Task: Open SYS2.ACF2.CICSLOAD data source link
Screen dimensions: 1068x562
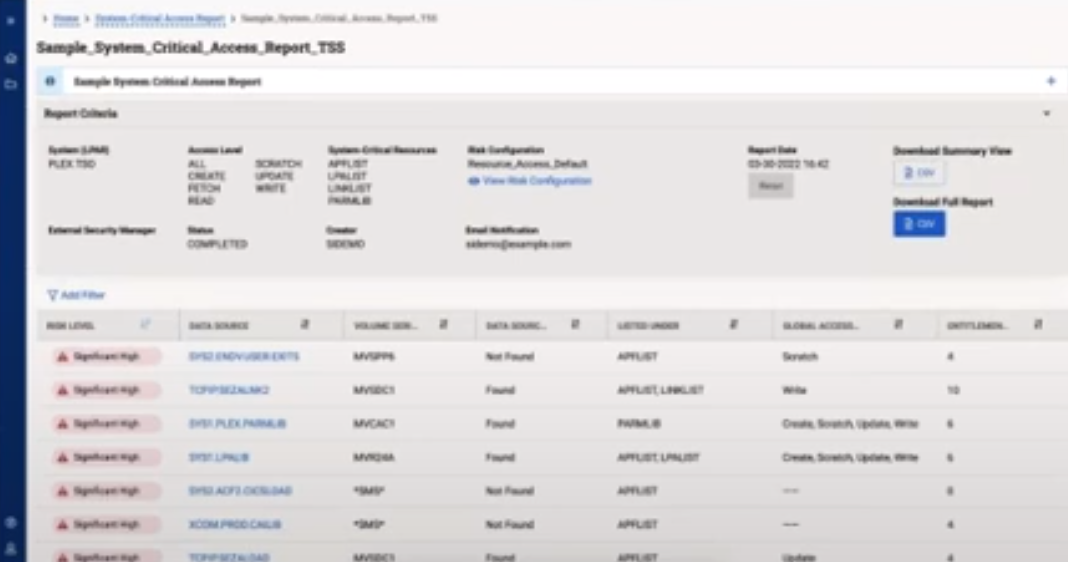Action: 240,491
